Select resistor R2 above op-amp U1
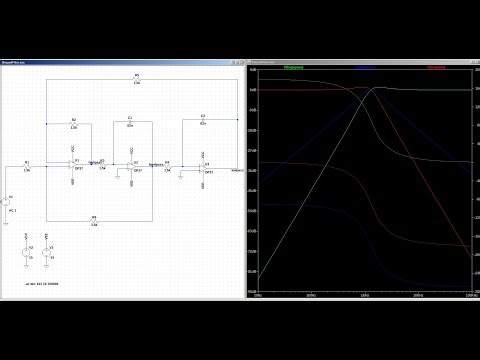 click(x=74, y=124)
